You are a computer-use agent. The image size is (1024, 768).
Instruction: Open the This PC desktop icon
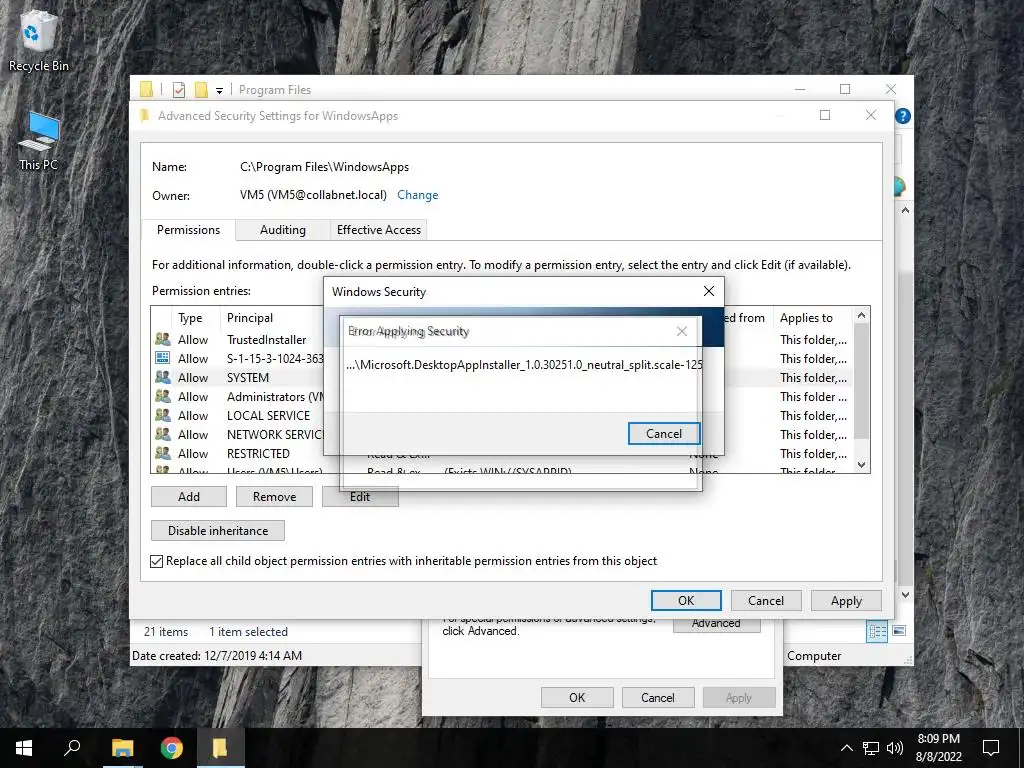(x=38, y=140)
